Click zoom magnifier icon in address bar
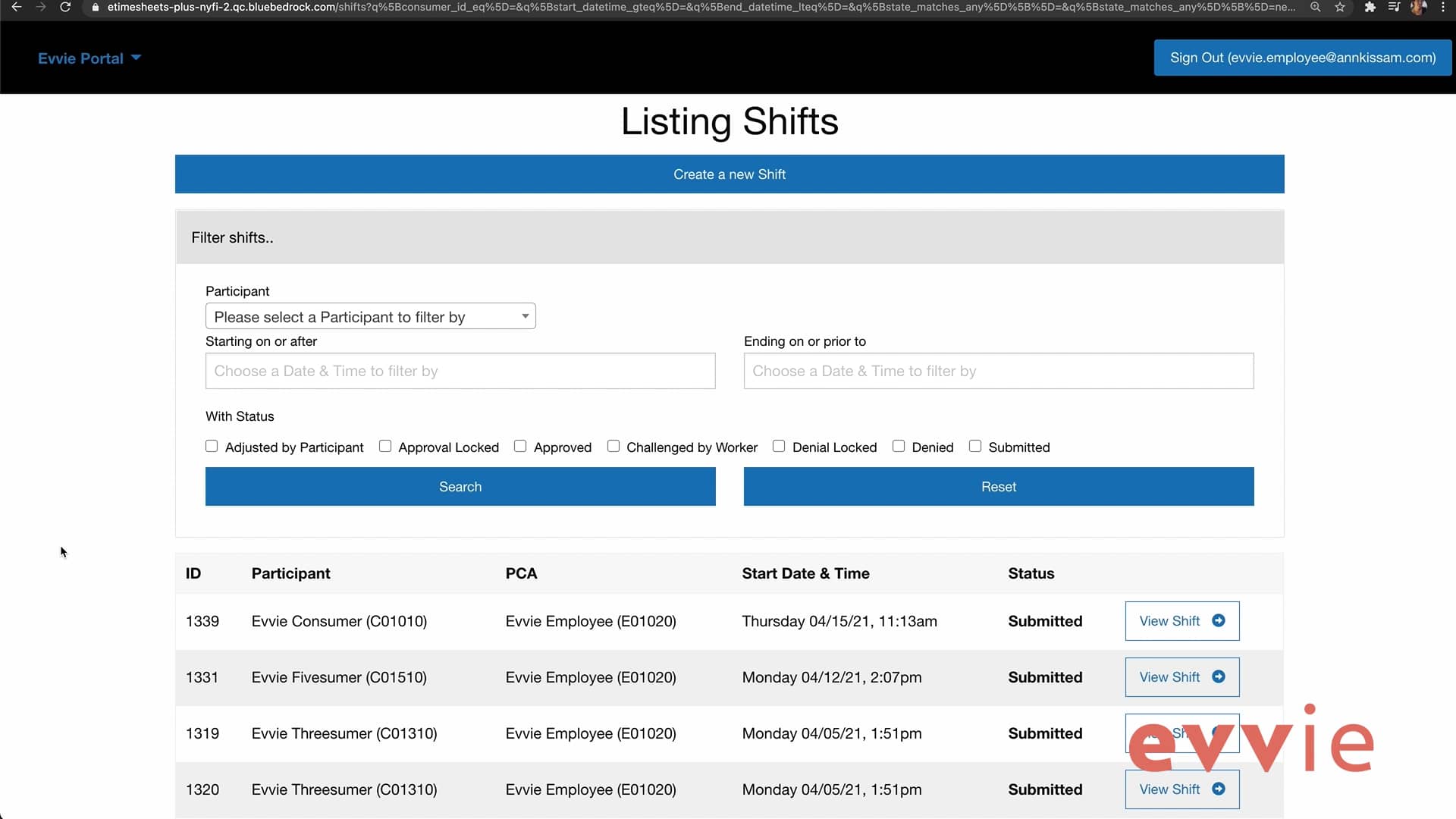Image resolution: width=1456 pixels, height=819 pixels. 1316,7
